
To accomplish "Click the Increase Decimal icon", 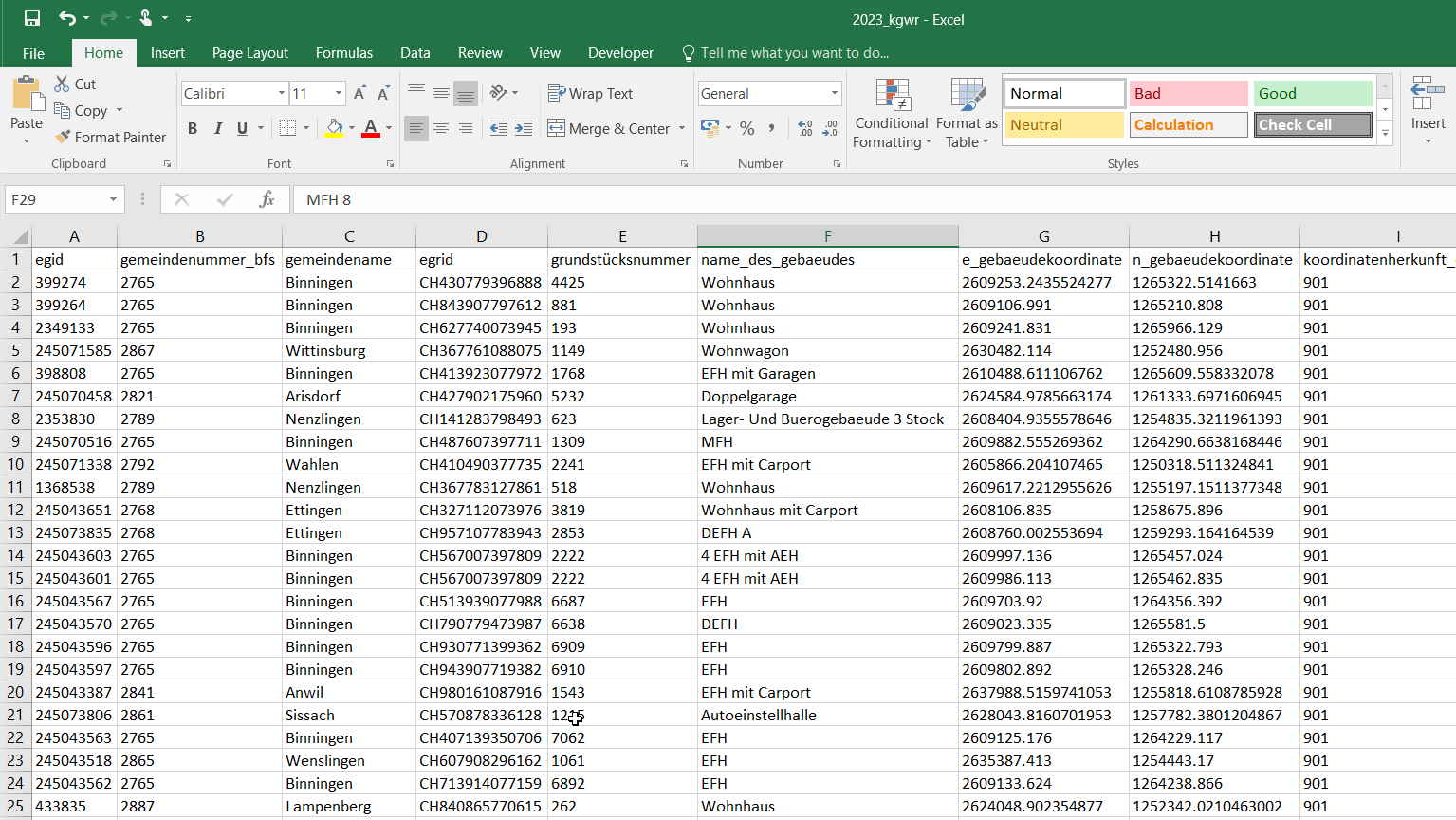I will click(x=804, y=128).
